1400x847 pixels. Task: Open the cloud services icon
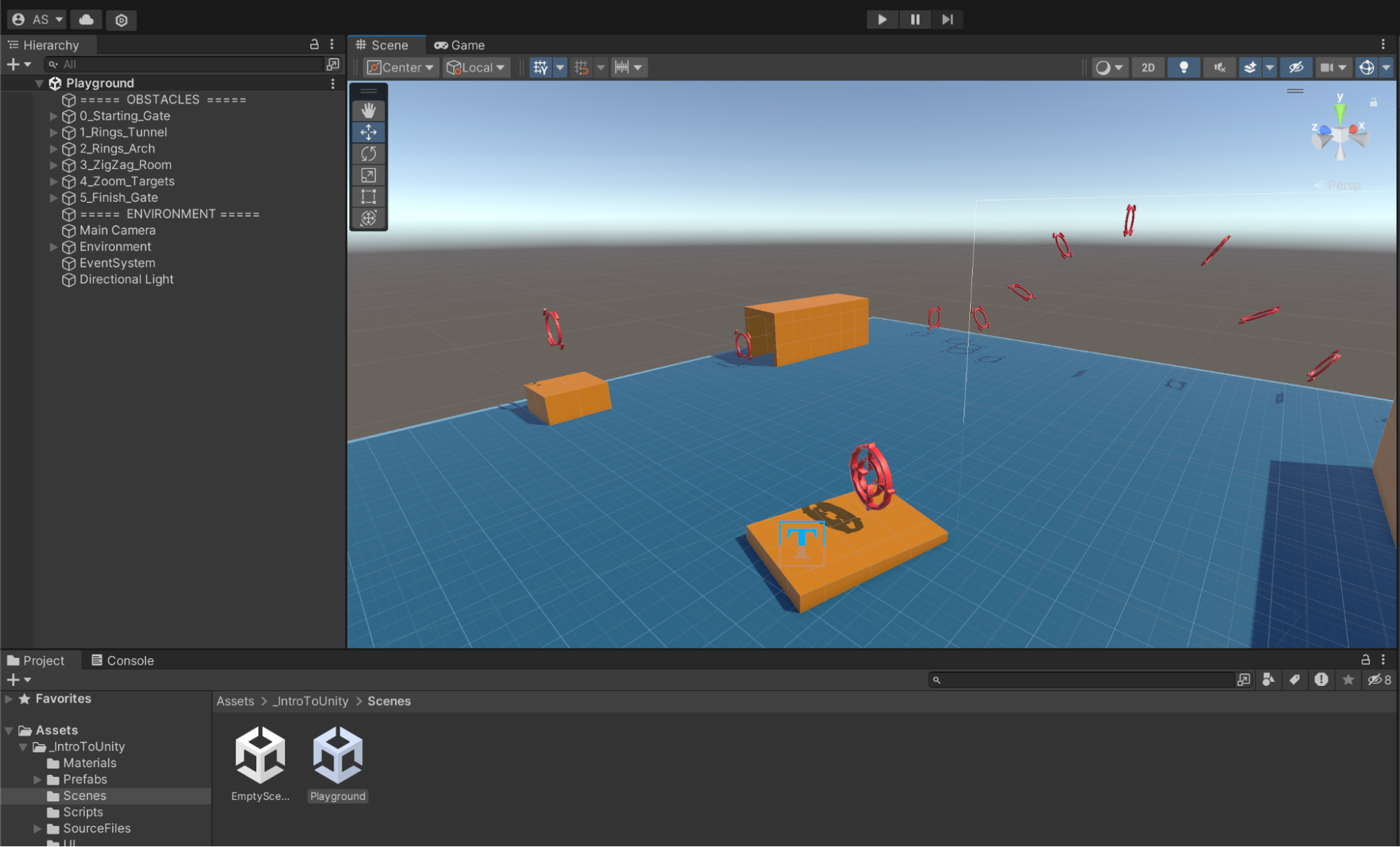click(x=86, y=20)
